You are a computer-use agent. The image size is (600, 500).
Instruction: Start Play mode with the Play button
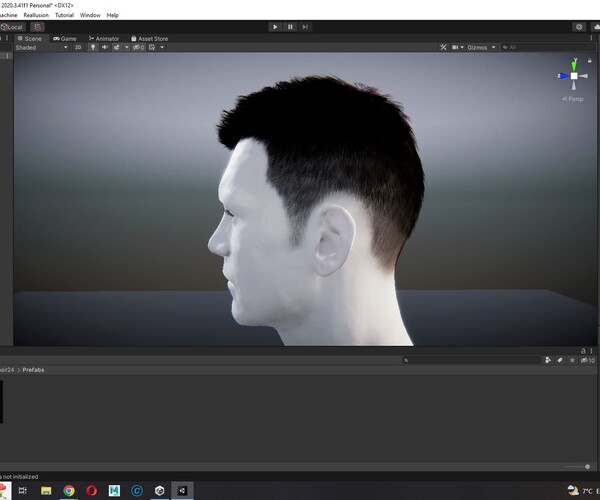pyautogui.click(x=275, y=27)
